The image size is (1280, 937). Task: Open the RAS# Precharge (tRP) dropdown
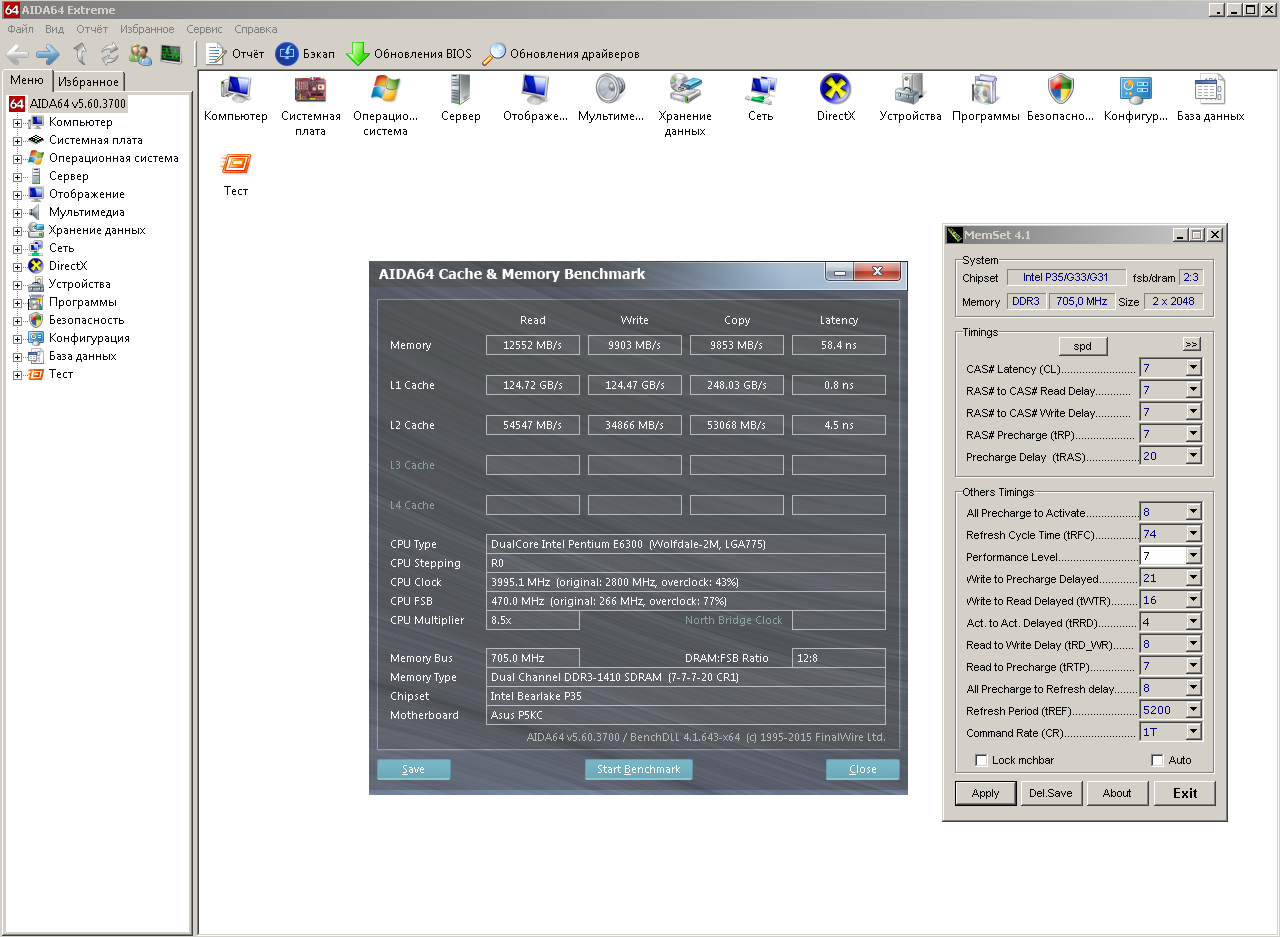pos(1193,434)
